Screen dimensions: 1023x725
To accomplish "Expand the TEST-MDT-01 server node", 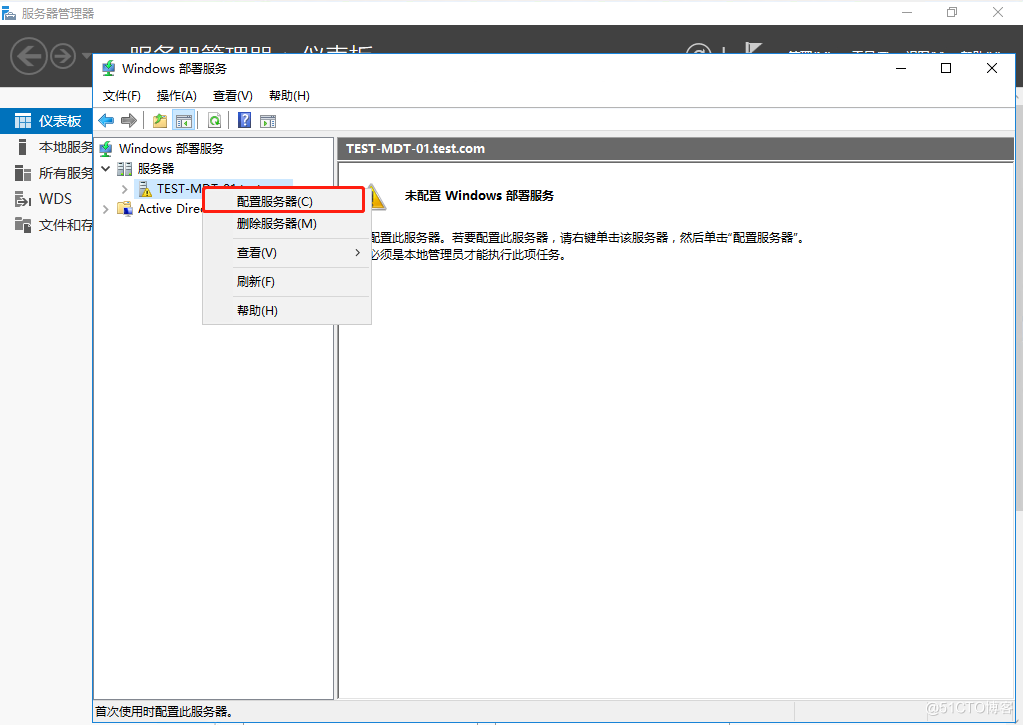I will click(125, 189).
